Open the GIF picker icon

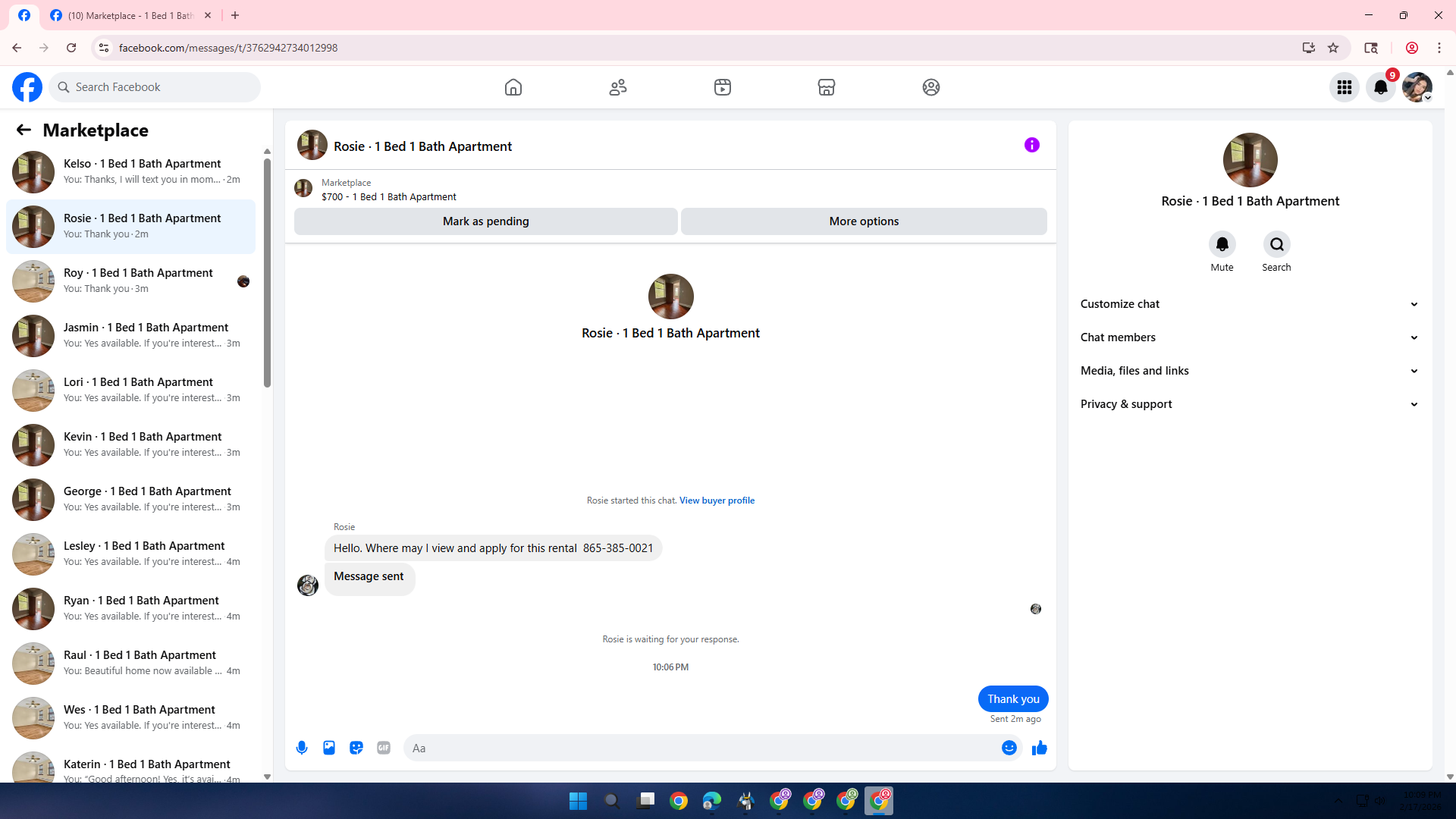pos(384,748)
